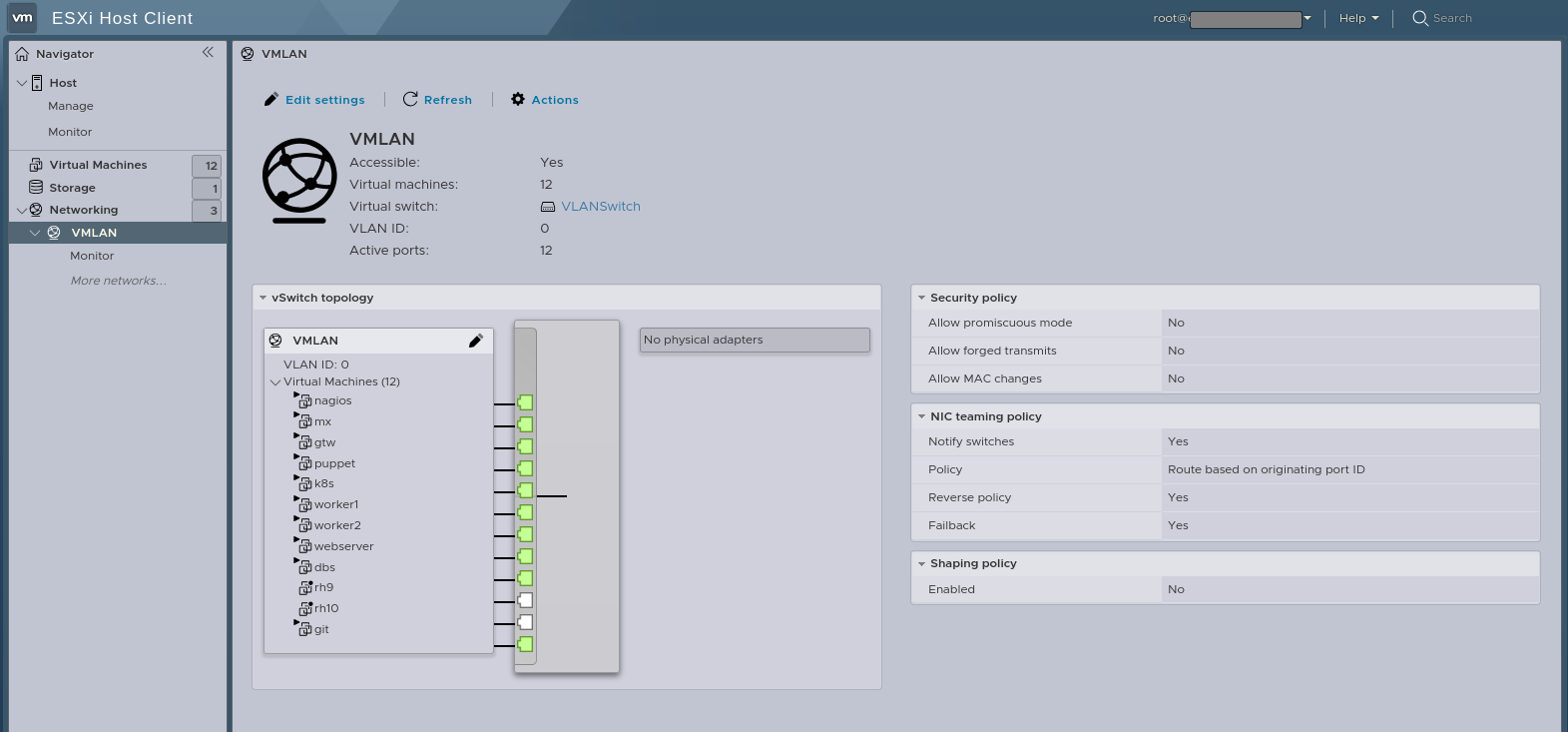Click the green port next to nagios

coord(525,402)
